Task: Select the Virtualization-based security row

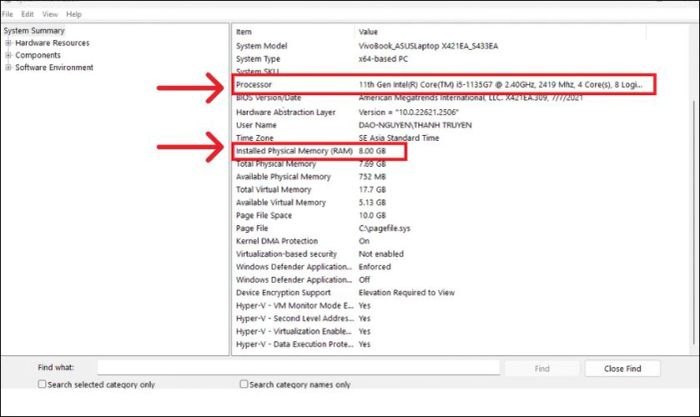Action: (x=440, y=254)
